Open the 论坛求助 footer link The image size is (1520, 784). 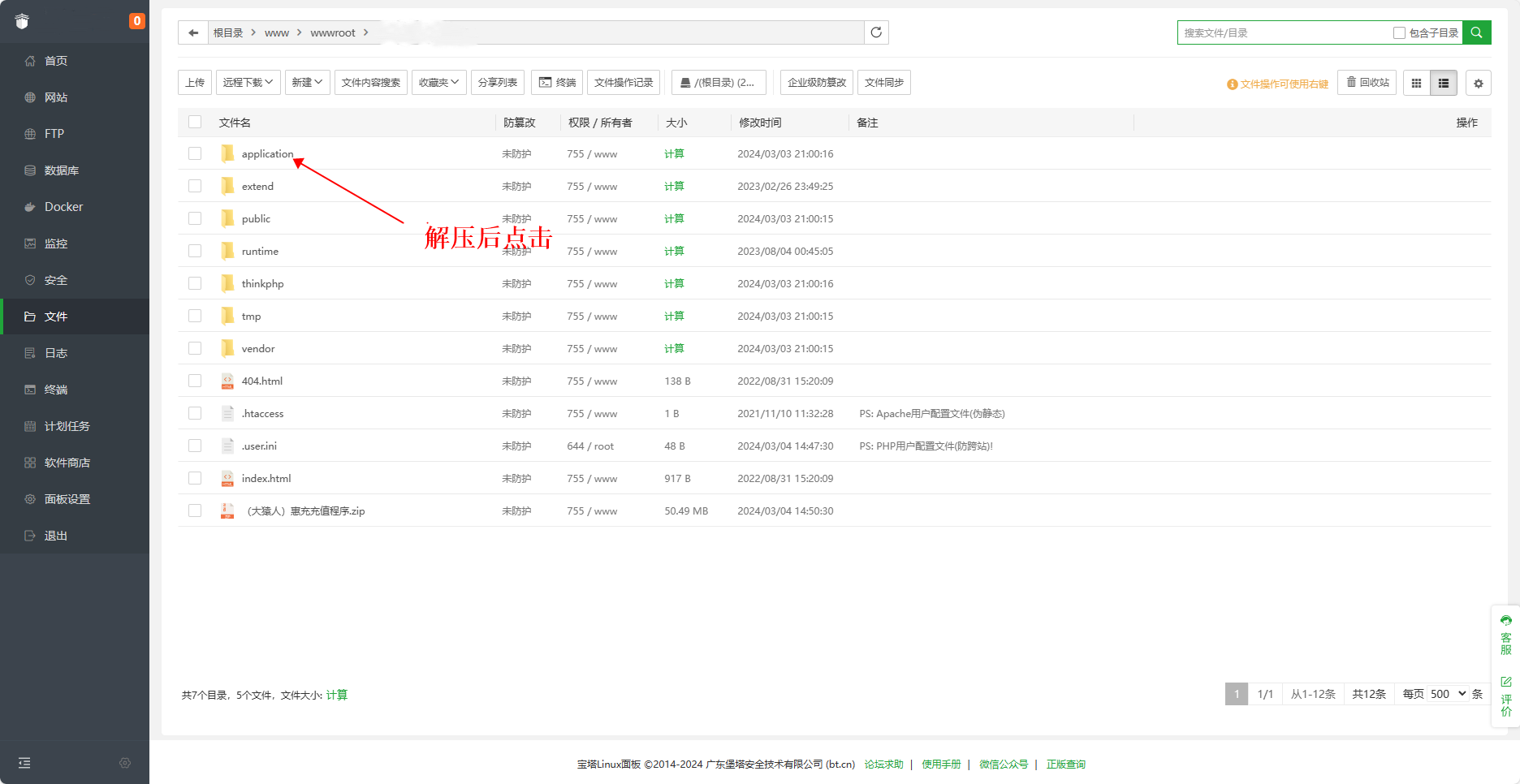[883, 765]
